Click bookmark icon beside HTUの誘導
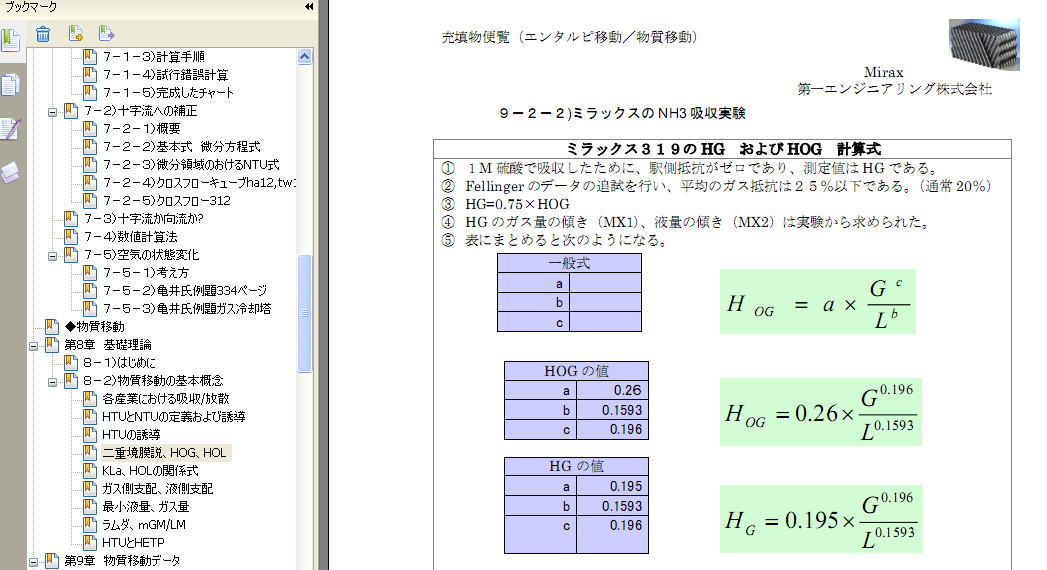Screen dimensions: 1047x570 [90, 435]
